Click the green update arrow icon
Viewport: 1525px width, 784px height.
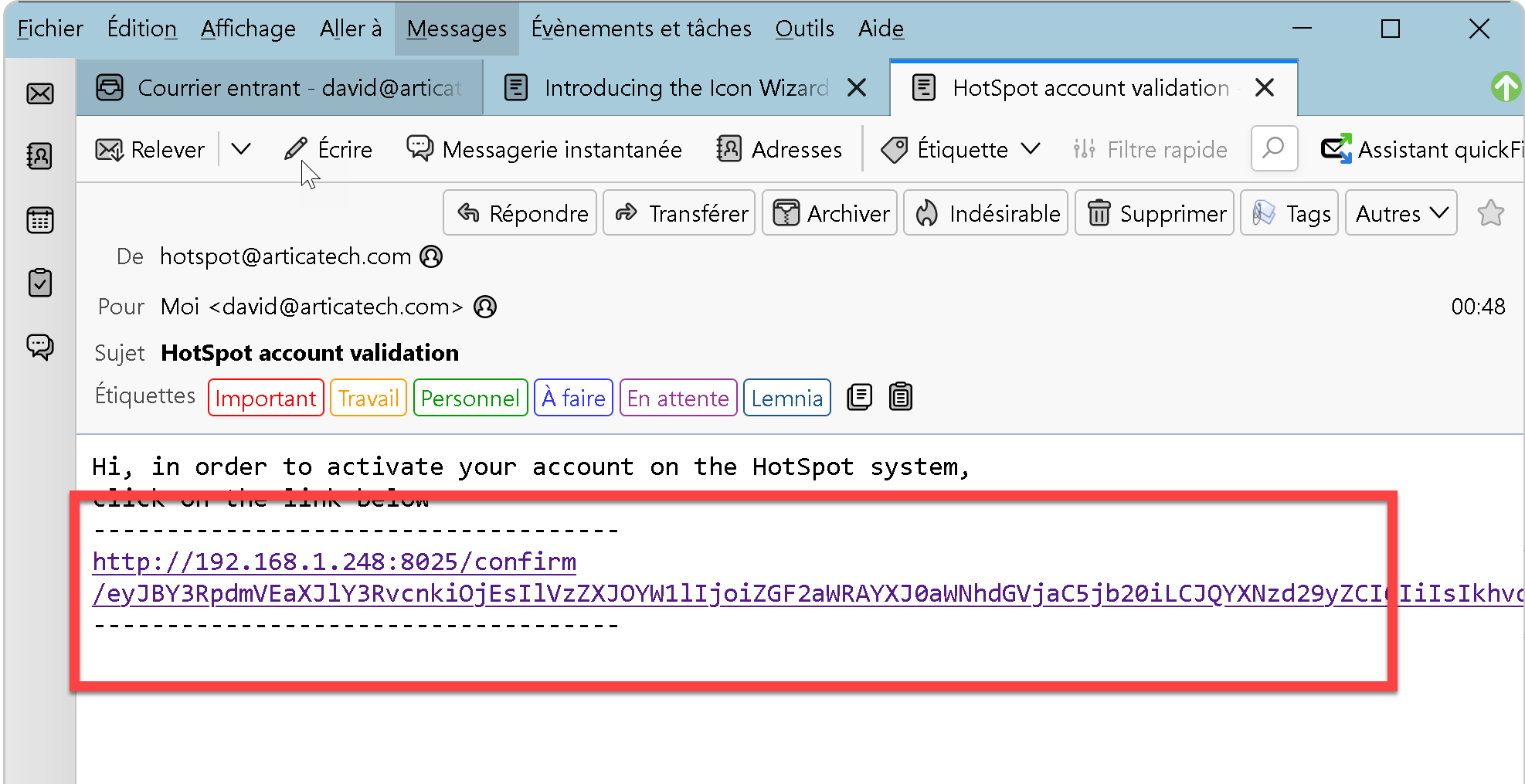1505,87
